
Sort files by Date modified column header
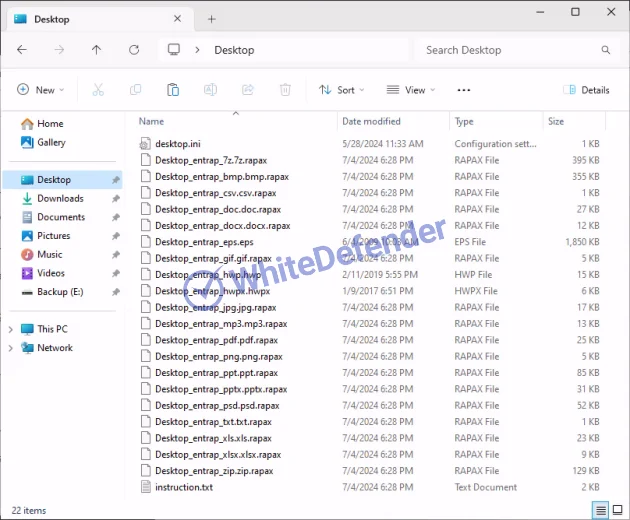pyautogui.click(x=371, y=121)
